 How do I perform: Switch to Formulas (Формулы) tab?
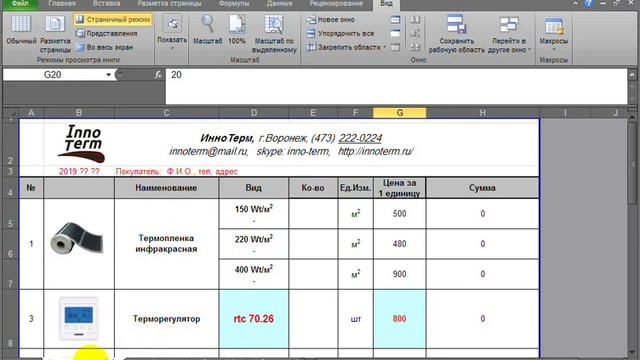233,4
